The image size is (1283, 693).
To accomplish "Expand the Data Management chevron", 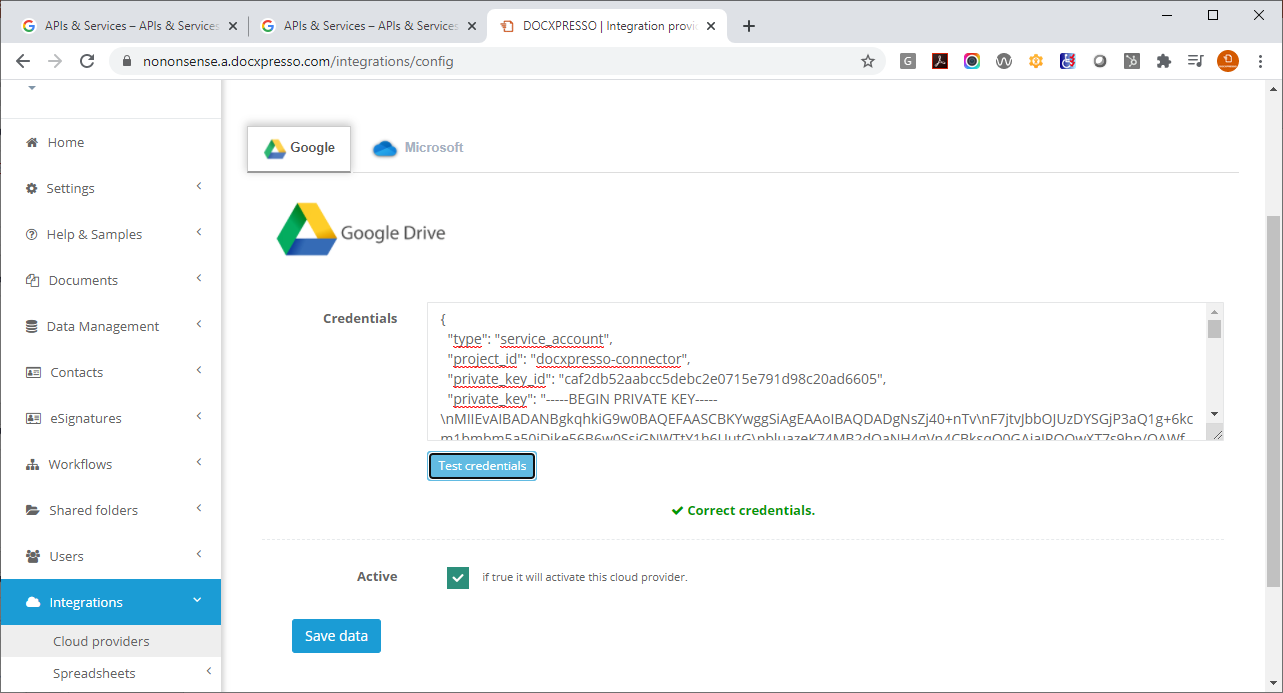I will pyautogui.click(x=199, y=324).
